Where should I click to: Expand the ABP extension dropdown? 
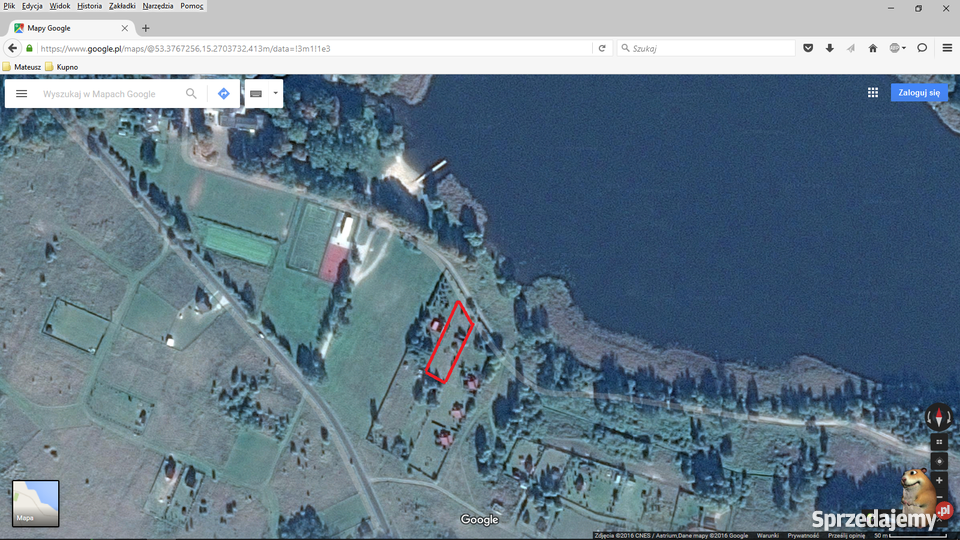click(904, 48)
